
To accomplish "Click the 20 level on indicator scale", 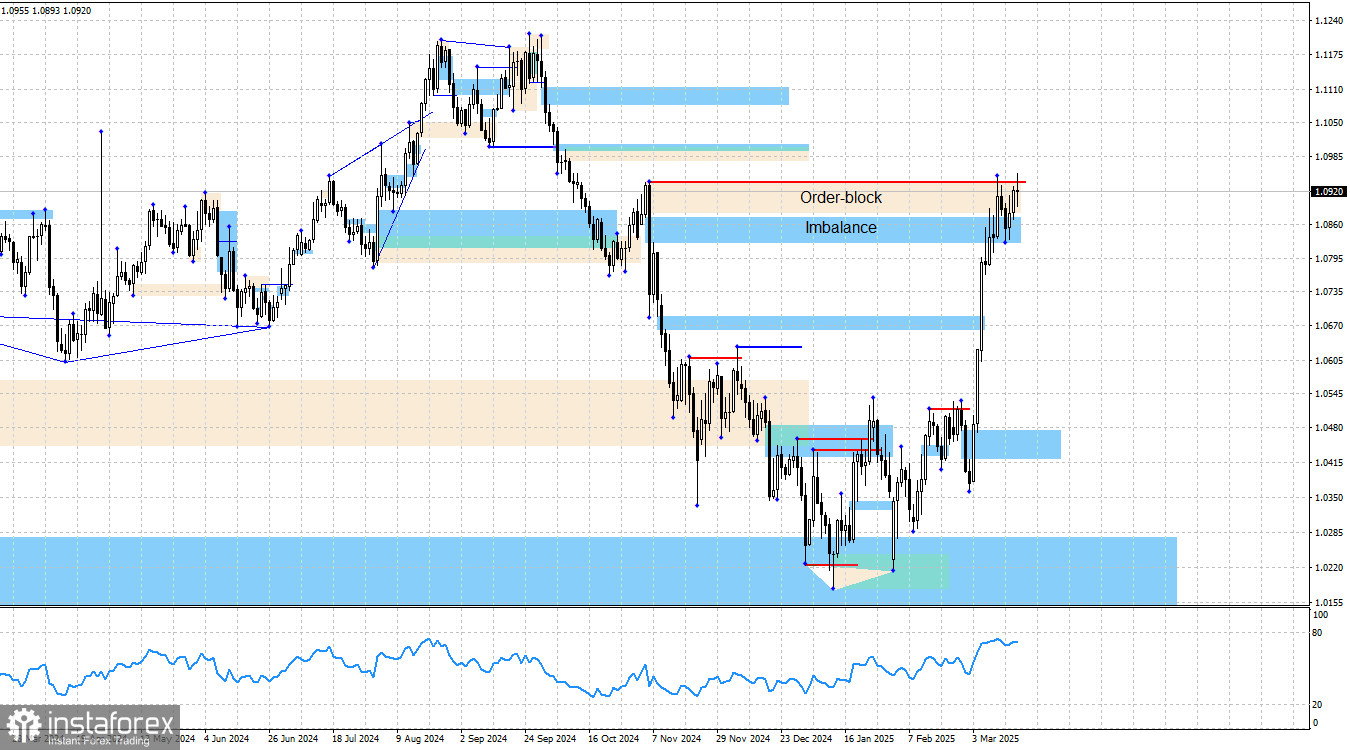I will [1318, 704].
